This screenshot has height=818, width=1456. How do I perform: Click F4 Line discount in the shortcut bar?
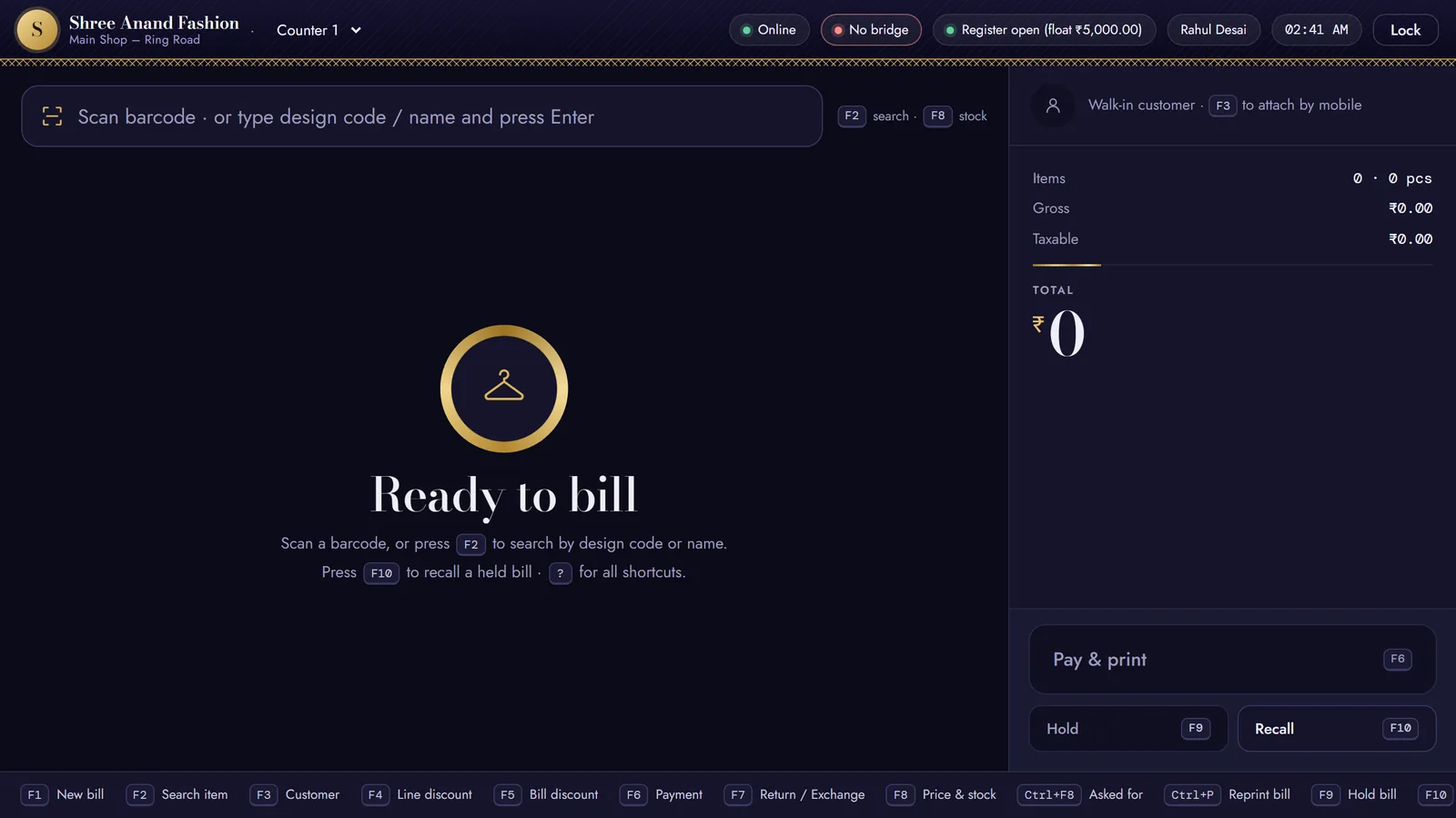(417, 795)
